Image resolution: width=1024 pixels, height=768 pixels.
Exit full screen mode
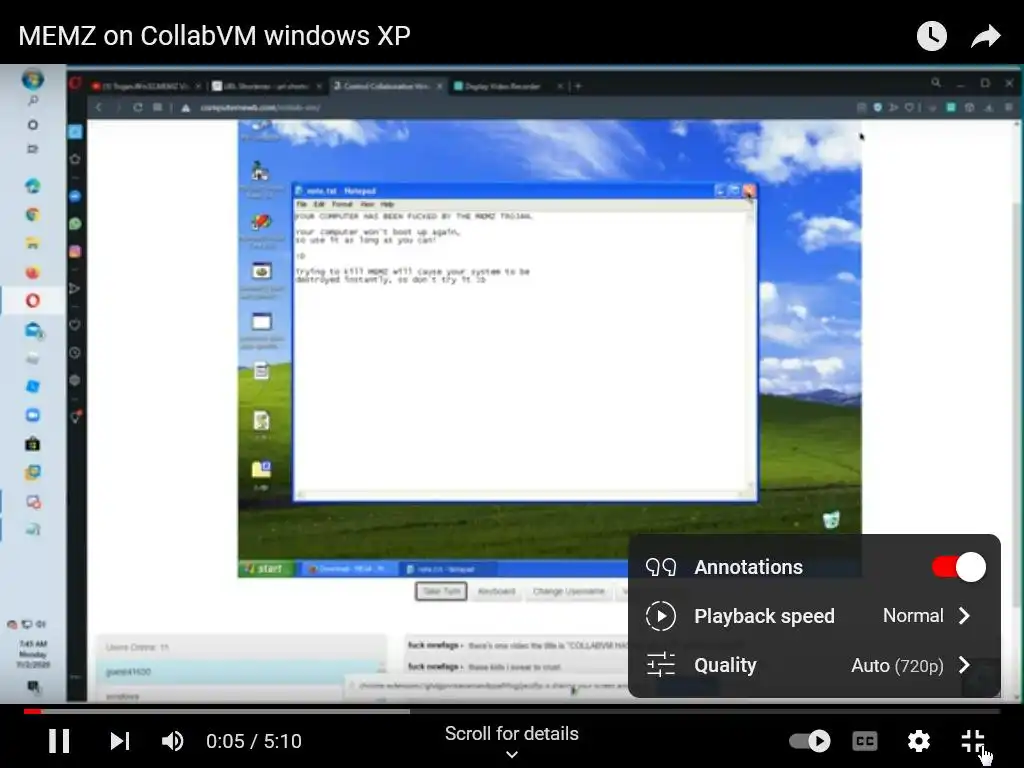[x=972, y=741]
